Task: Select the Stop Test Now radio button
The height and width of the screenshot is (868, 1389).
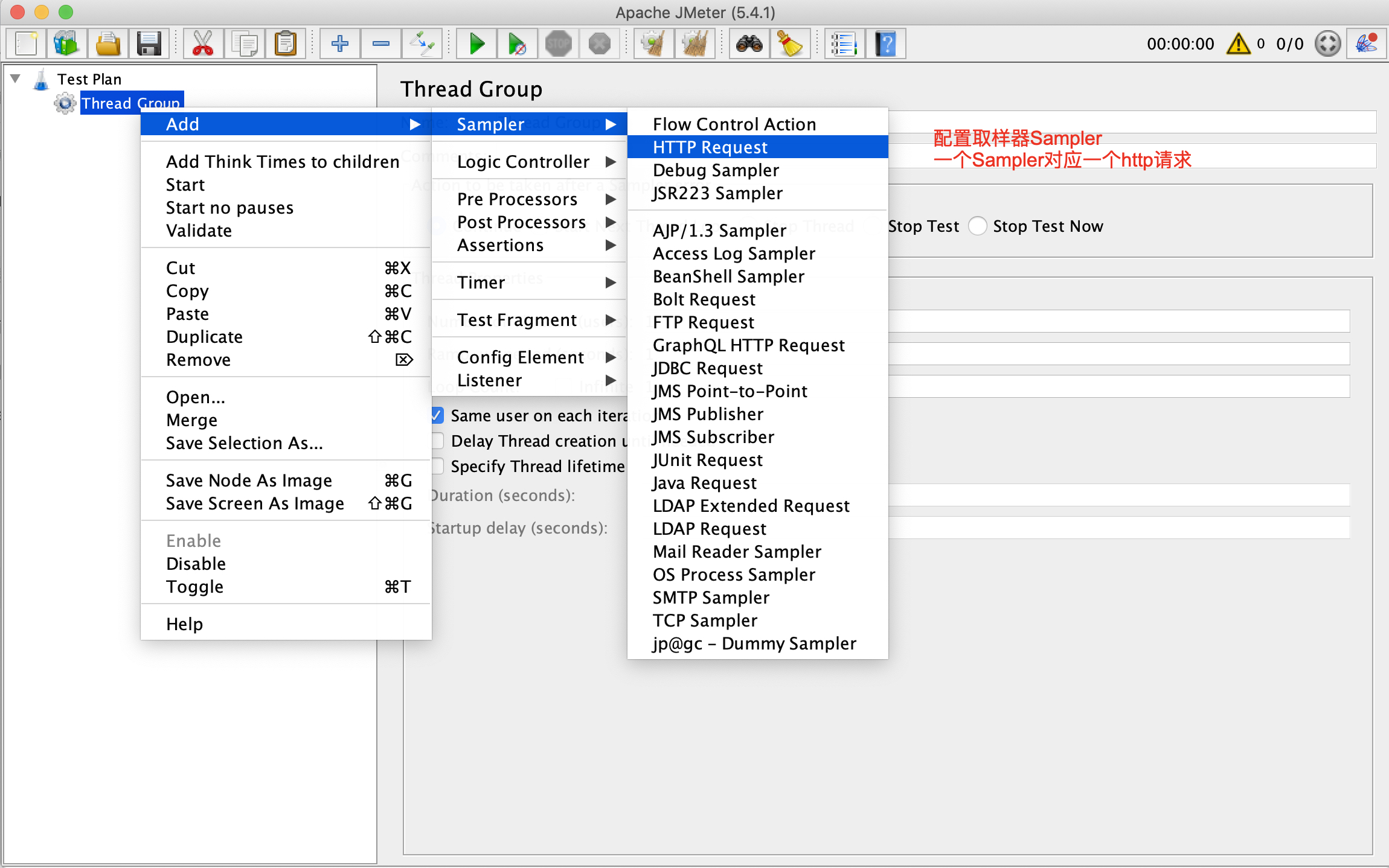Action: pos(977,226)
